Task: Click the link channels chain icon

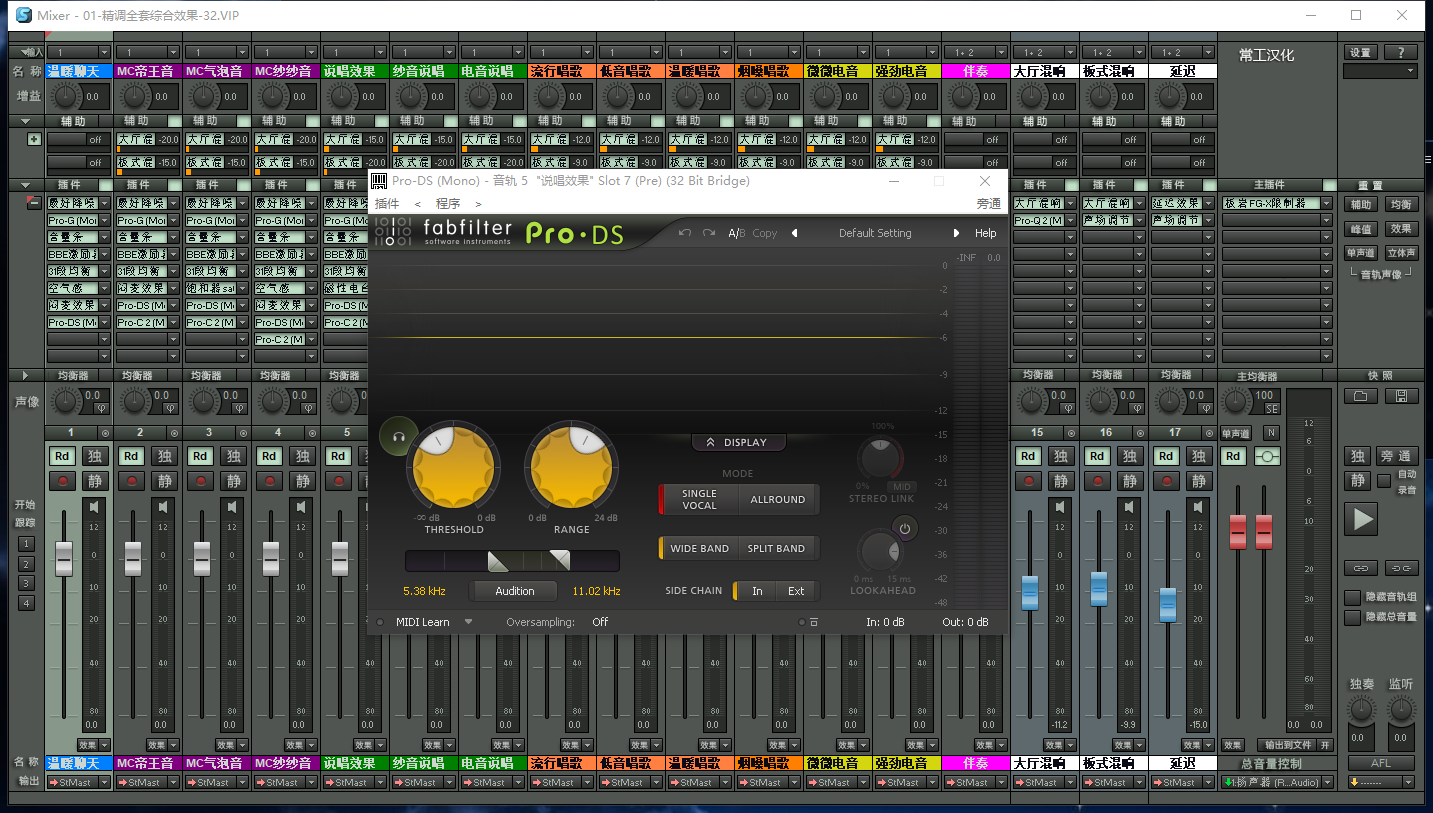Action: 1360,568
